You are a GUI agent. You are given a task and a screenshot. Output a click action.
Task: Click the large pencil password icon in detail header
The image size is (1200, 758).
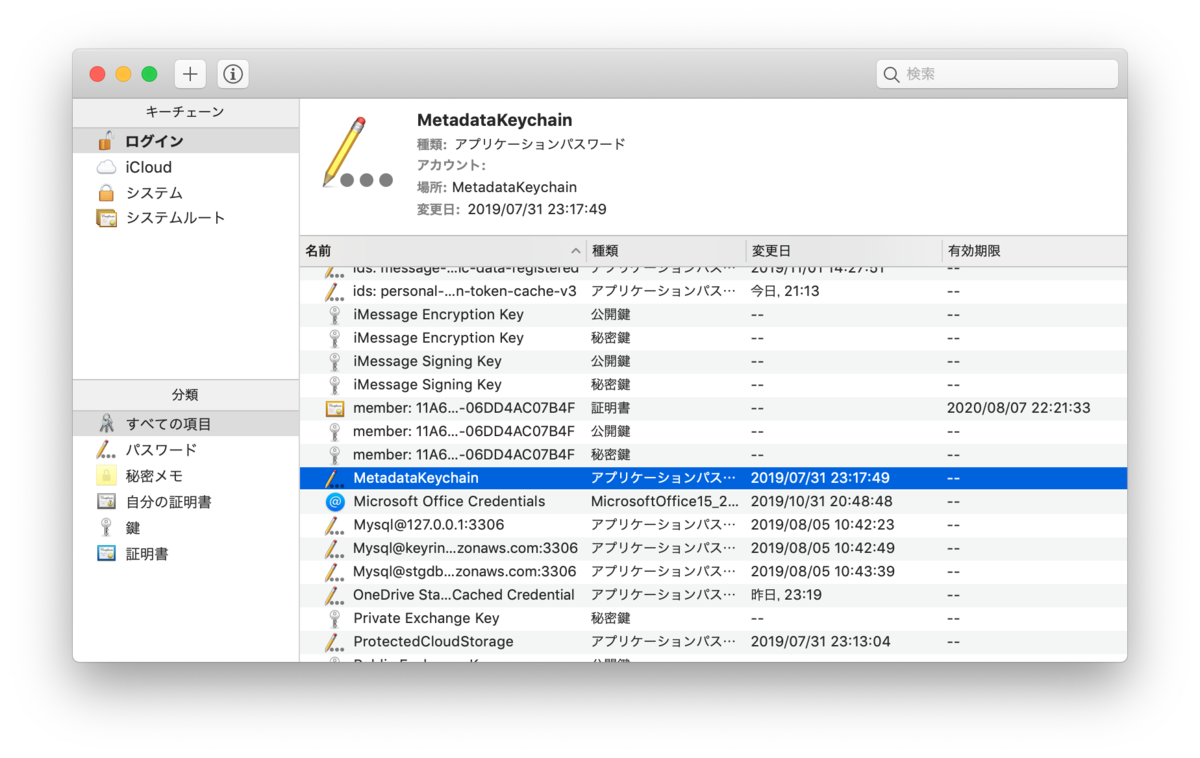point(358,152)
